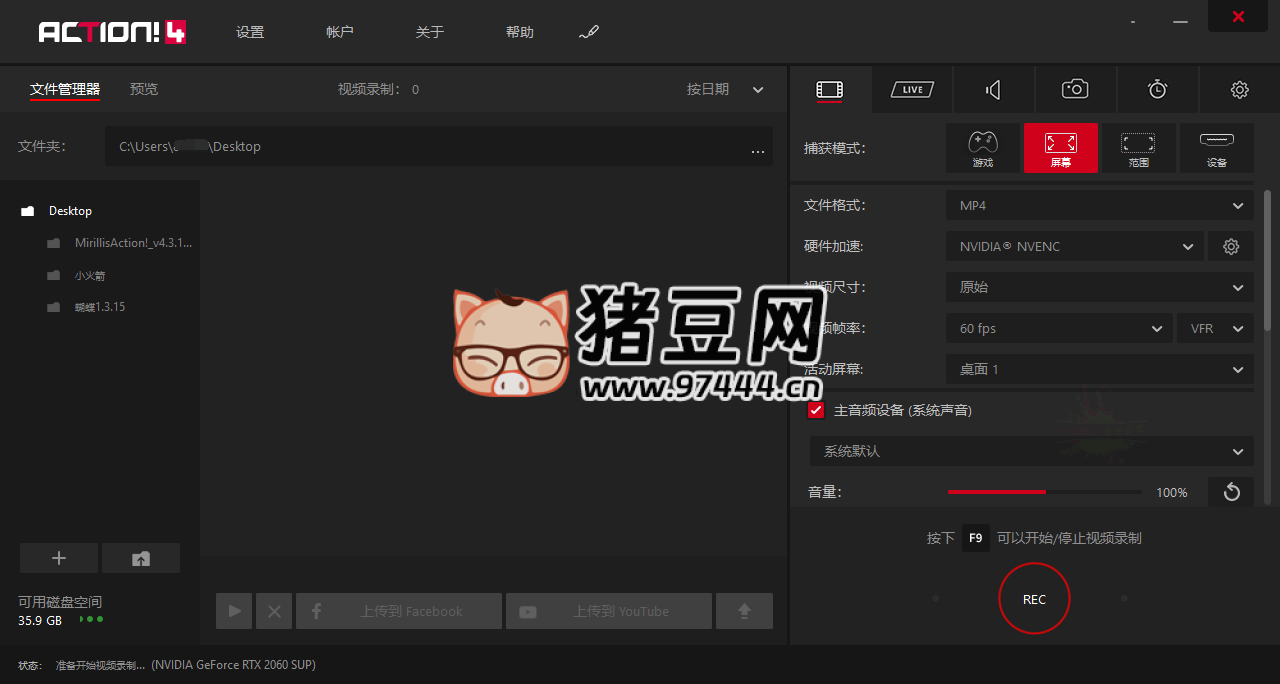The image size is (1280, 684).
Task: Open the MP4 file format dropdown
Action: (1098, 205)
